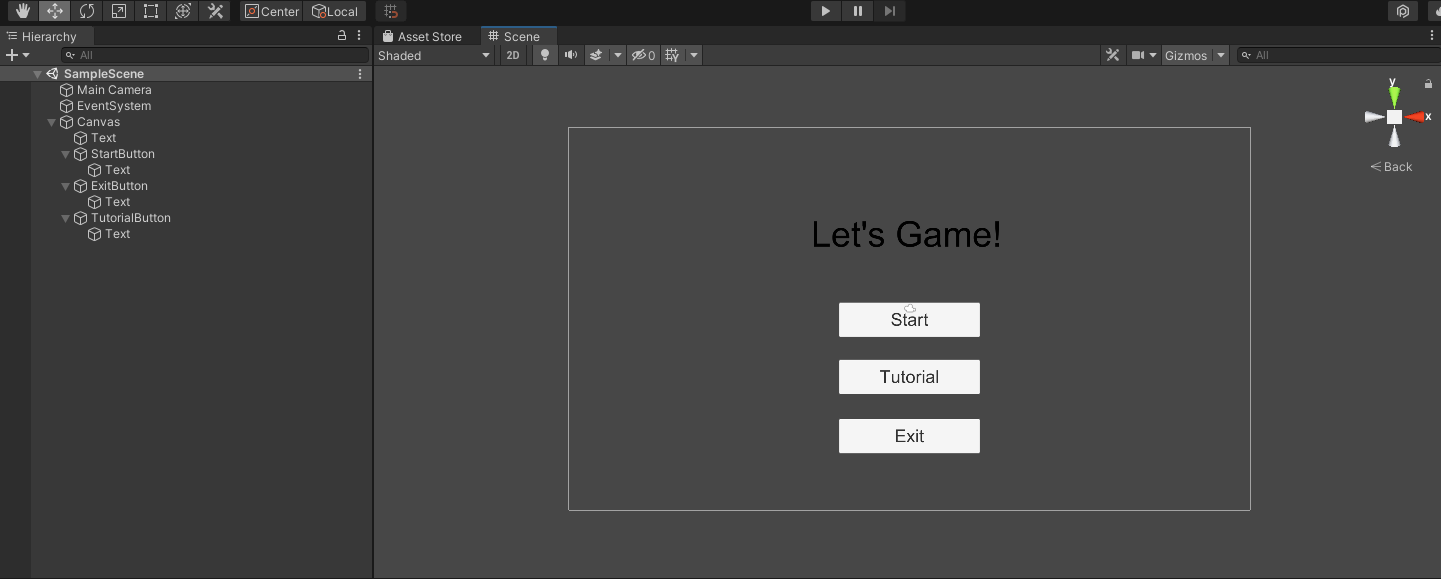Pause the game playback

pos(857,11)
